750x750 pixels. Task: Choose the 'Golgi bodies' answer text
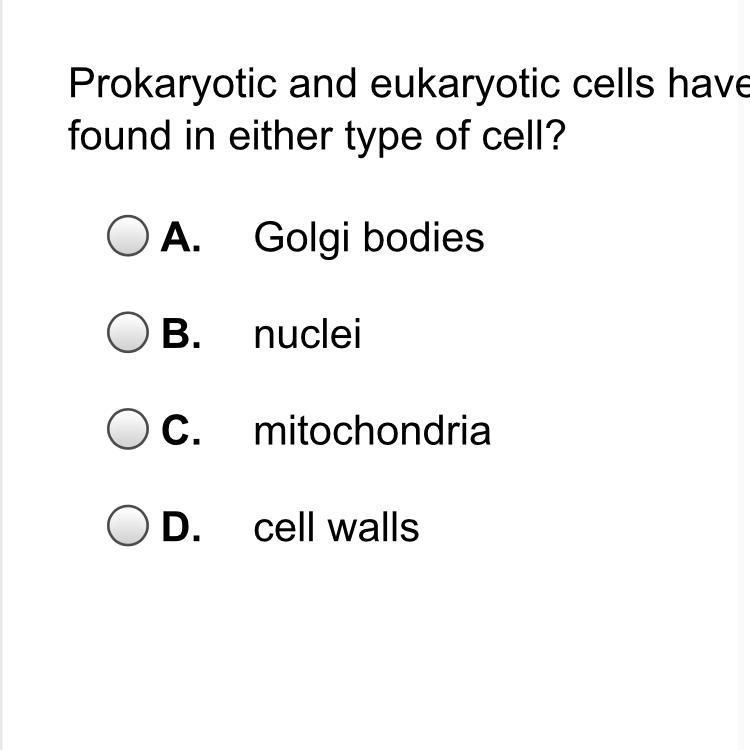click(x=369, y=239)
